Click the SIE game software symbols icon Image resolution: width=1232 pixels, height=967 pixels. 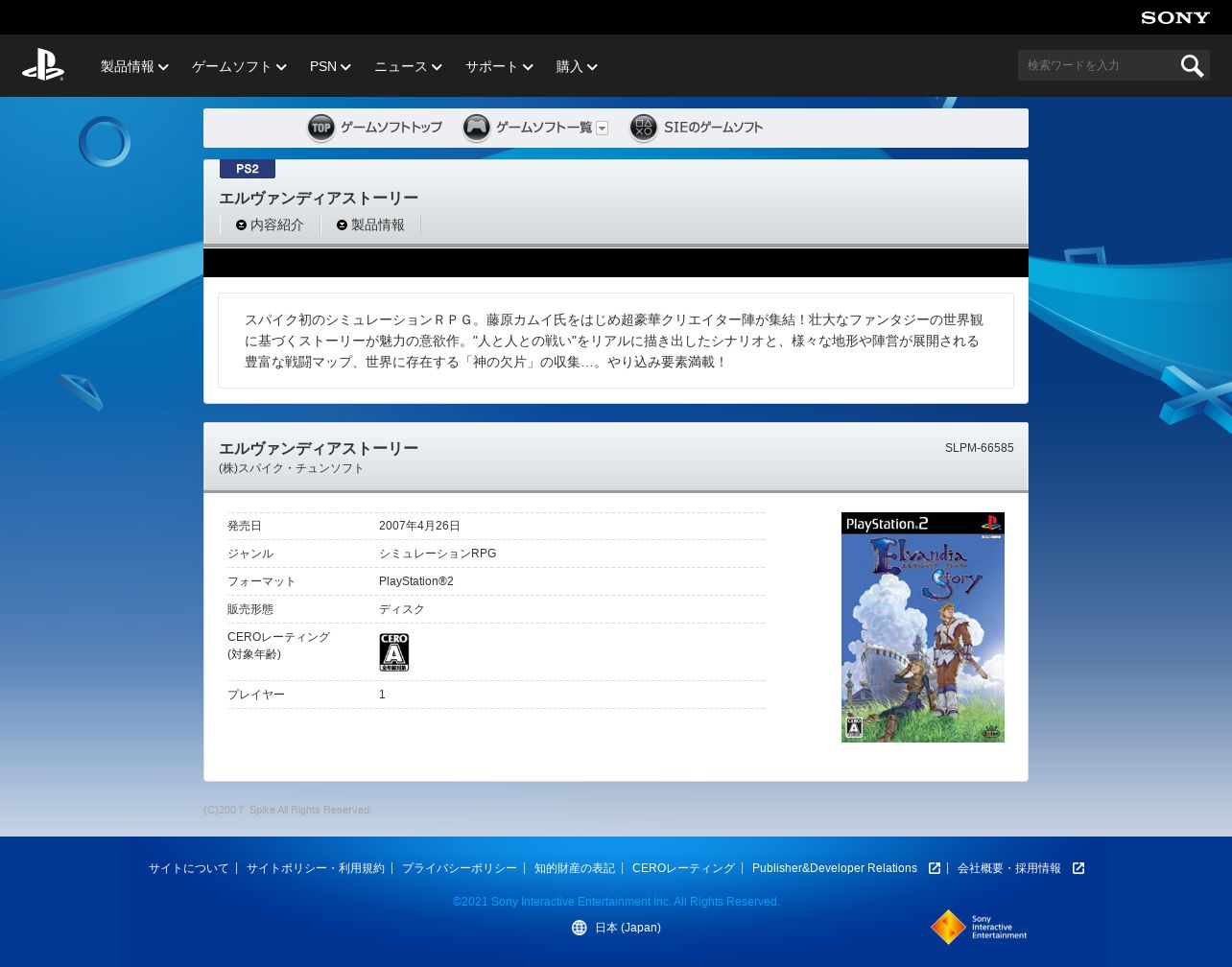pos(643,128)
